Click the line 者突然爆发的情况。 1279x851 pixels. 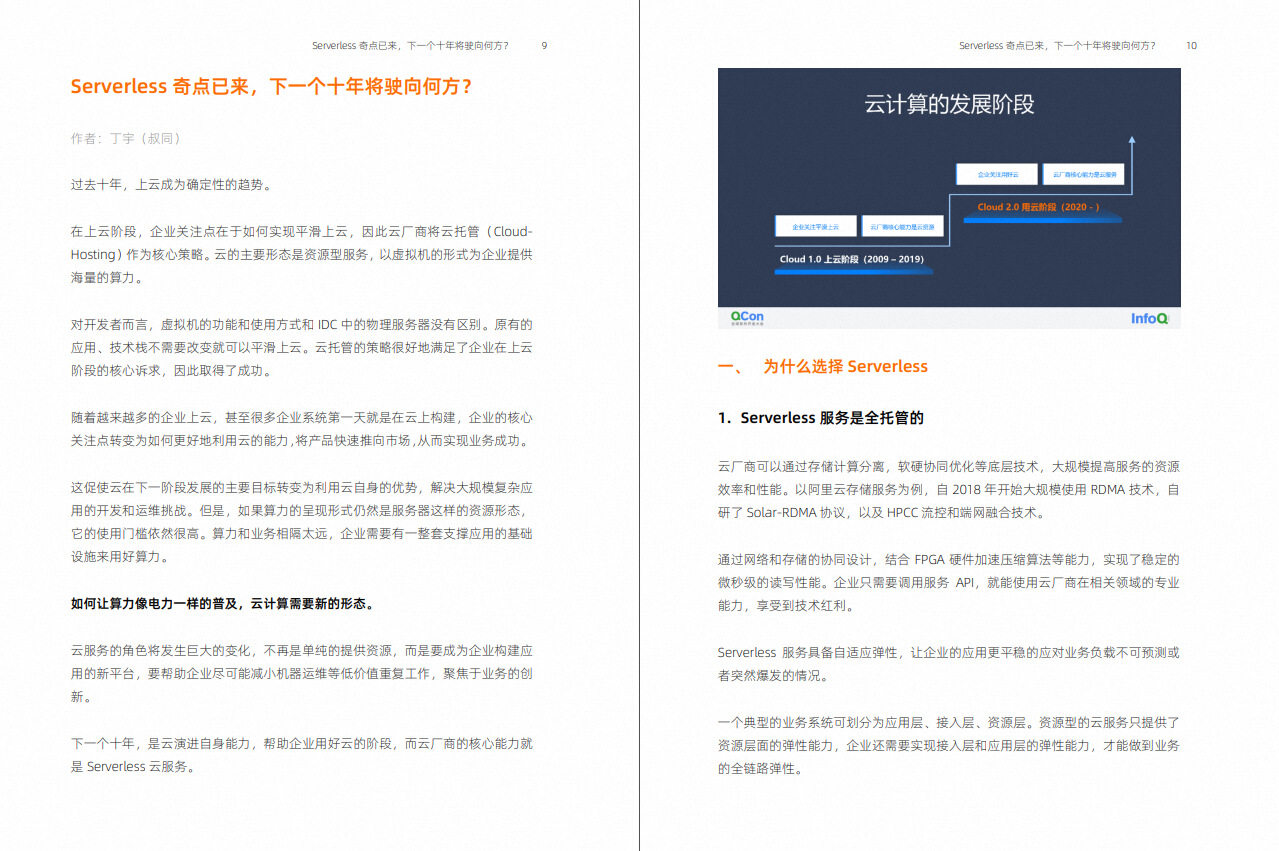pyautogui.click(x=772, y=676)
